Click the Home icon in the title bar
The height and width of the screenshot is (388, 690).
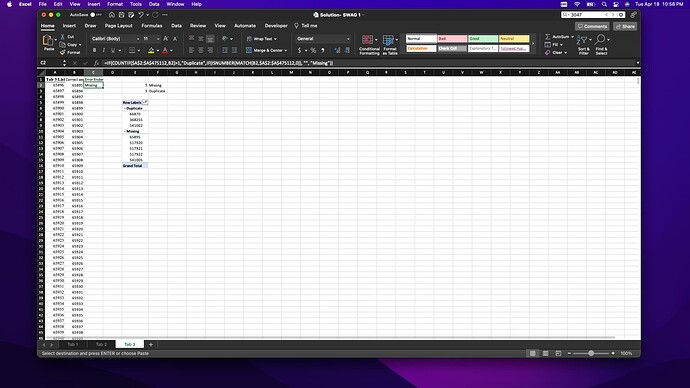click(x=112, y=15)
